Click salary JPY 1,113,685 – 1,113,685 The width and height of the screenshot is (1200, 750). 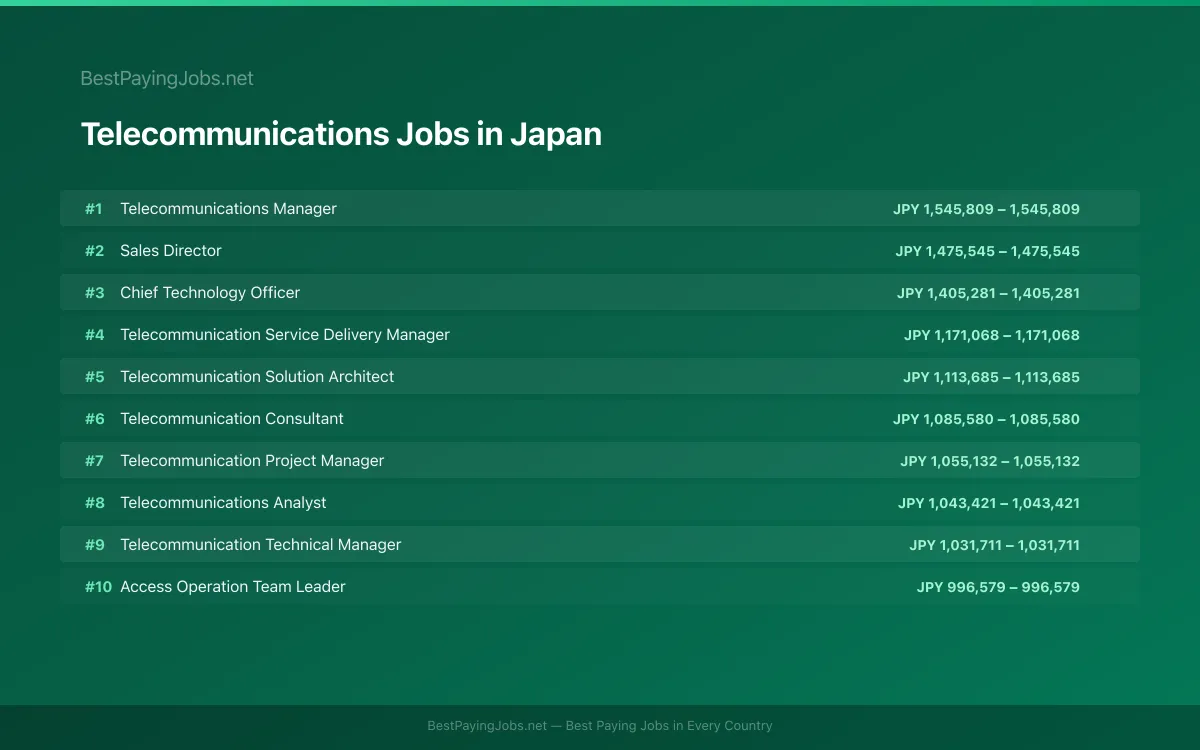[x=991, y=377]
